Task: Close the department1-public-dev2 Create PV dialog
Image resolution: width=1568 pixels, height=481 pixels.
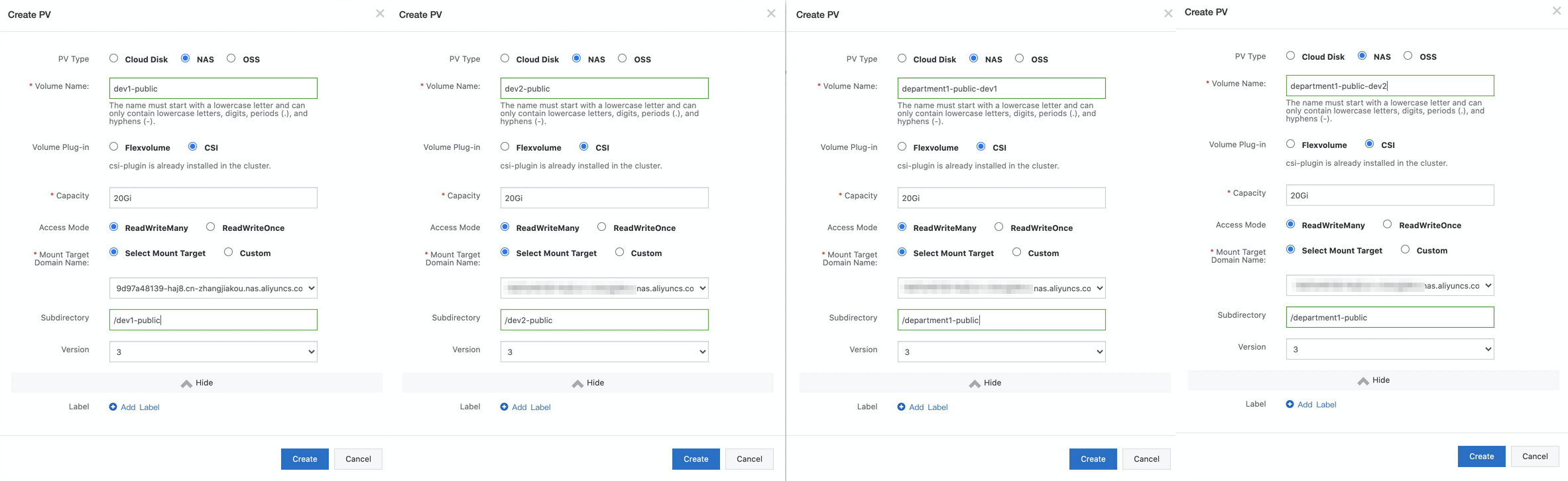Action: (x=1557, y=11)
